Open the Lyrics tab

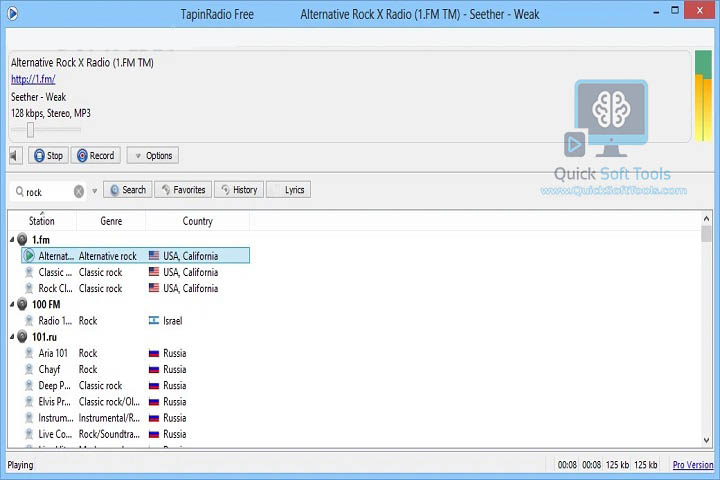click(x=289, y=190)
